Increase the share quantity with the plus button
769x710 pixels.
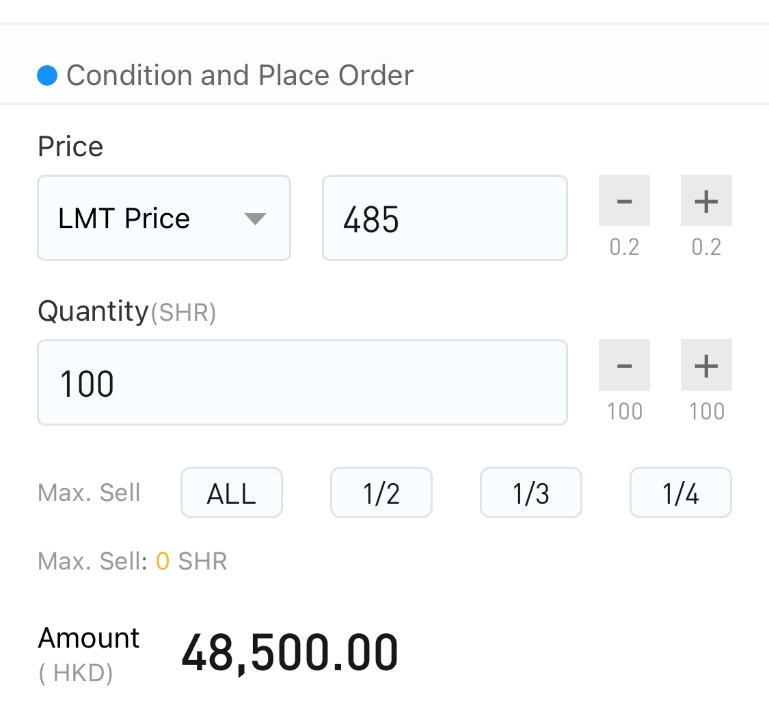(706, 365)
